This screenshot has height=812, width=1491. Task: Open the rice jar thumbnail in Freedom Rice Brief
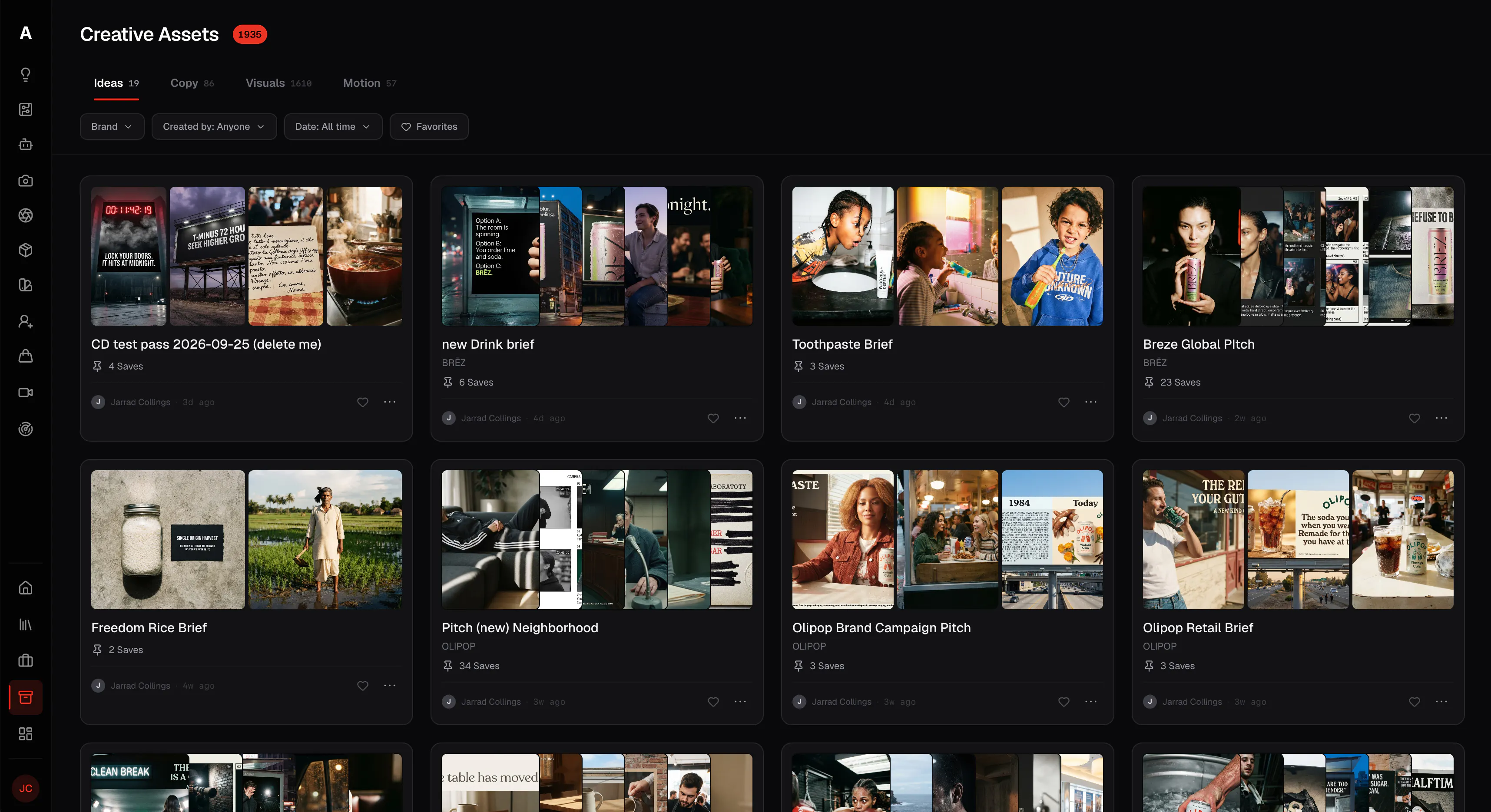tap(168, 540)
